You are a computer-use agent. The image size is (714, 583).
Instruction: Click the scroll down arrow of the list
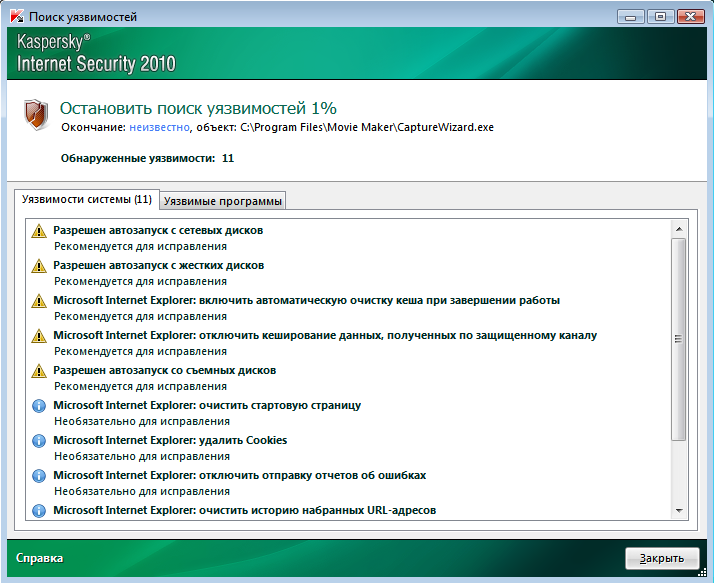679,511
